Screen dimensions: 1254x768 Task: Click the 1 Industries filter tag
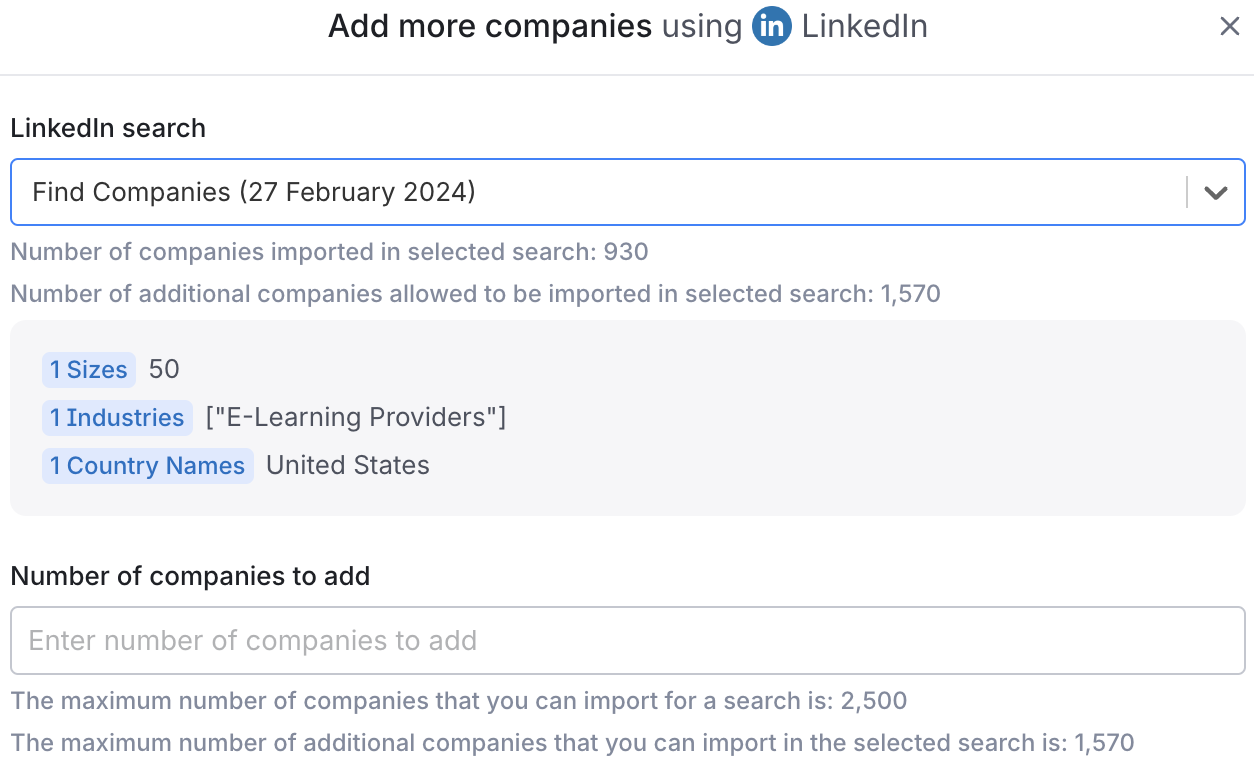(118, 418)
